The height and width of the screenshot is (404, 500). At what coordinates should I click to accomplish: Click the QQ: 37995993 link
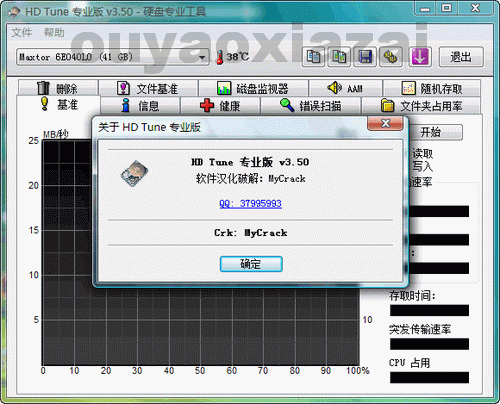250,203
